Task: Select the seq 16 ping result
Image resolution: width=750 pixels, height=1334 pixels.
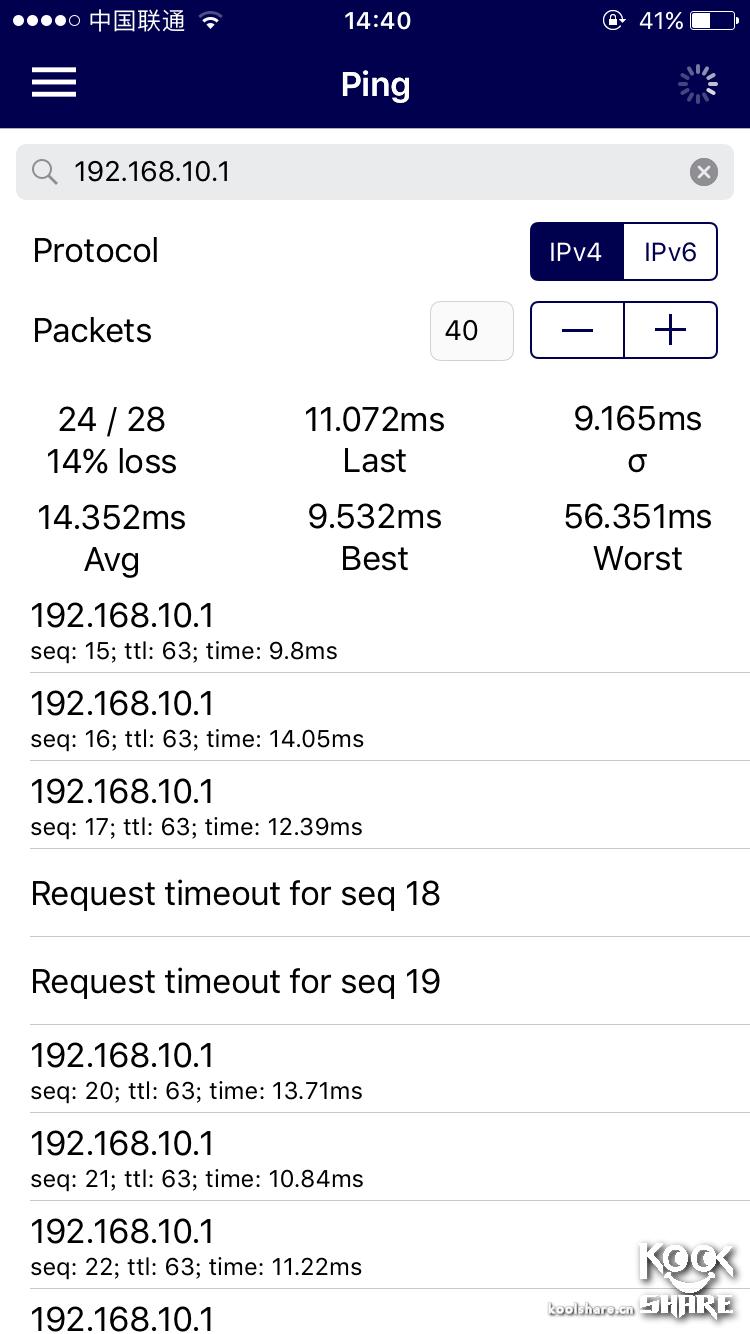Action: point(375,718)
